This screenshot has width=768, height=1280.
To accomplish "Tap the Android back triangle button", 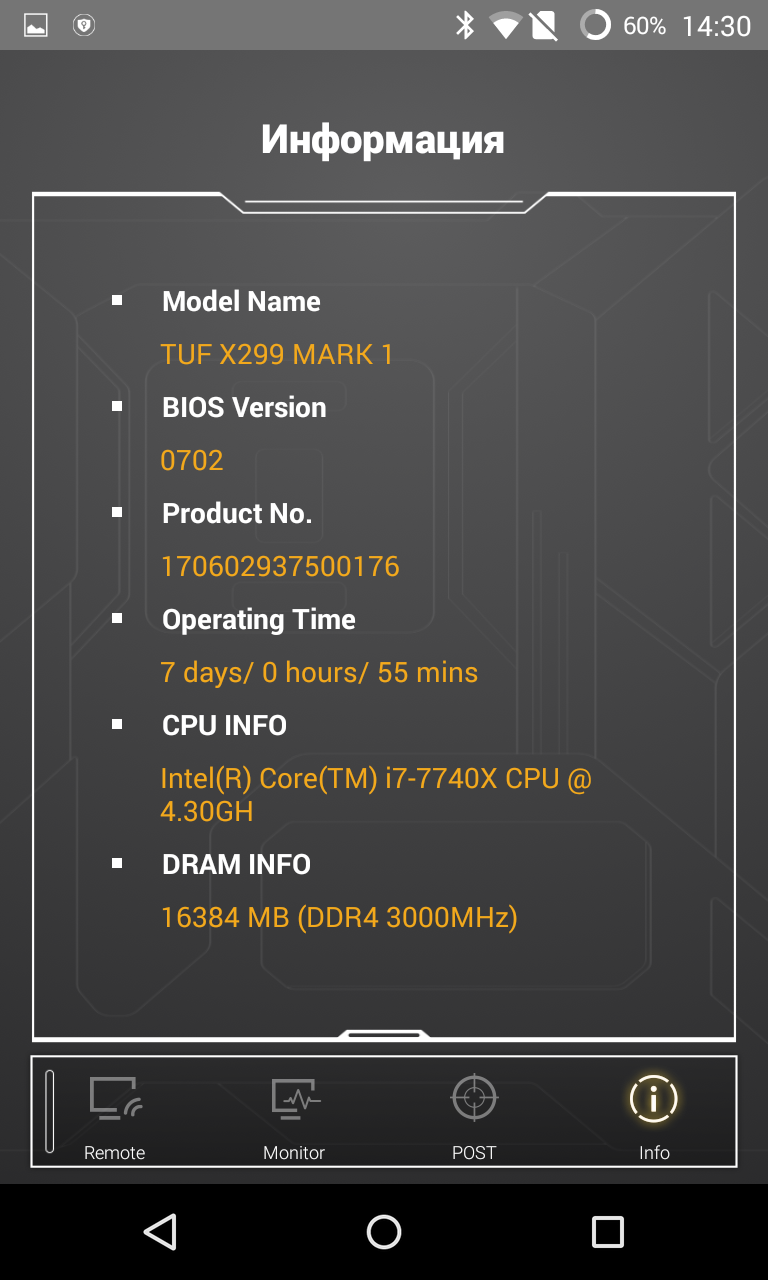I will [x=161, y=1232].
